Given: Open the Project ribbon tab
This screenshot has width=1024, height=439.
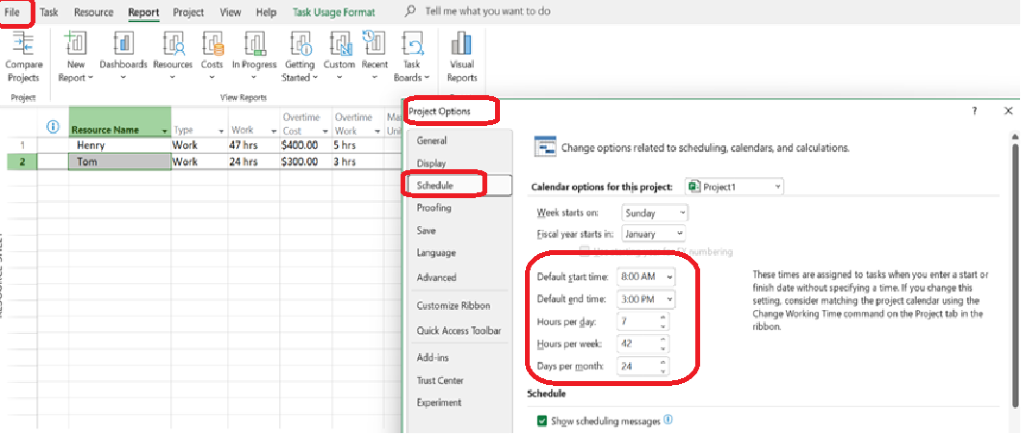Looking at the screenshot, I should (189, 12).
